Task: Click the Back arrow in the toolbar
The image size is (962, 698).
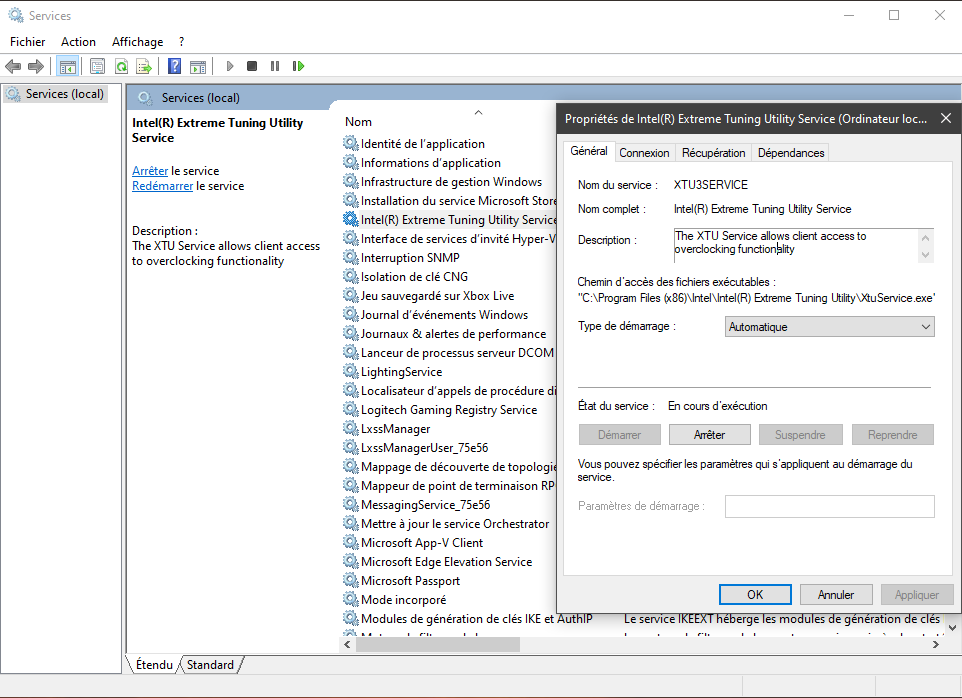Action: click(13, 66)
